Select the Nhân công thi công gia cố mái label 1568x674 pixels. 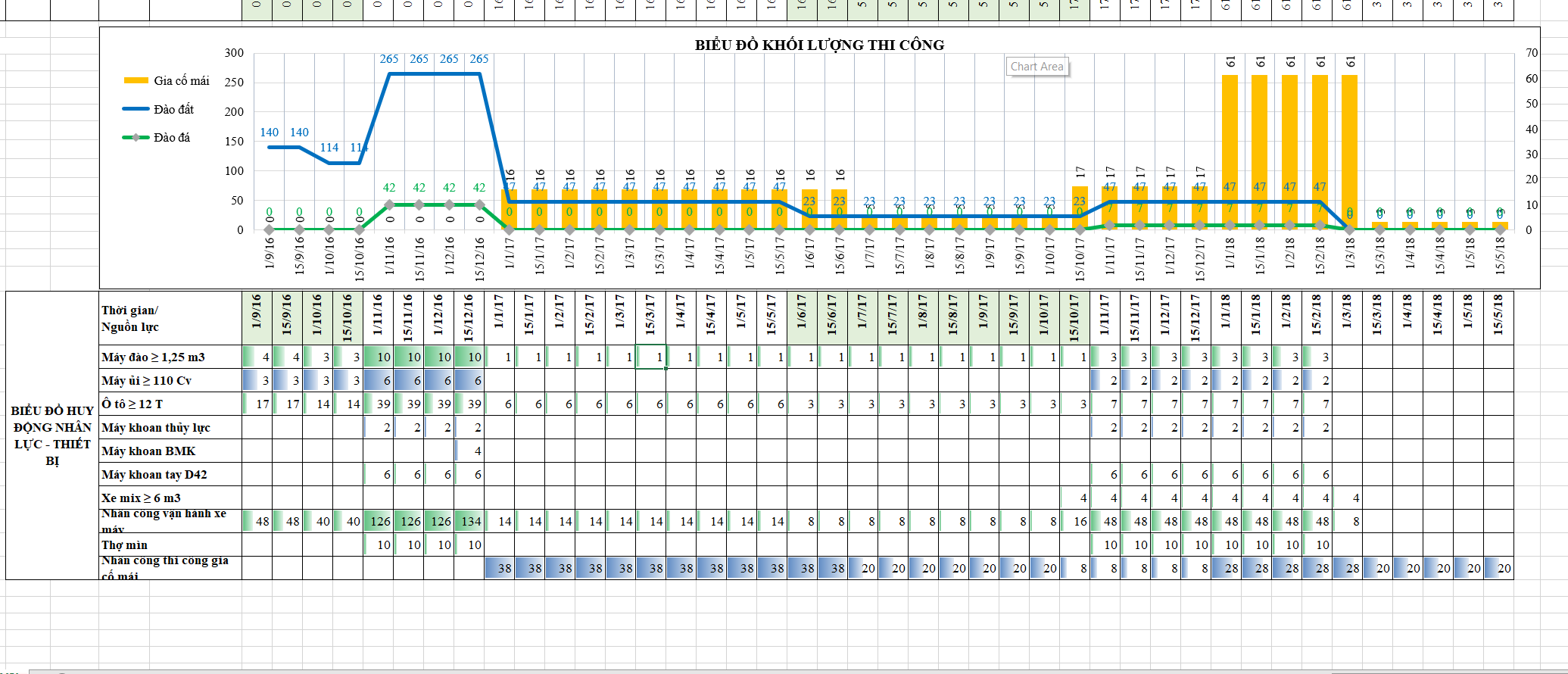[170, 568]
